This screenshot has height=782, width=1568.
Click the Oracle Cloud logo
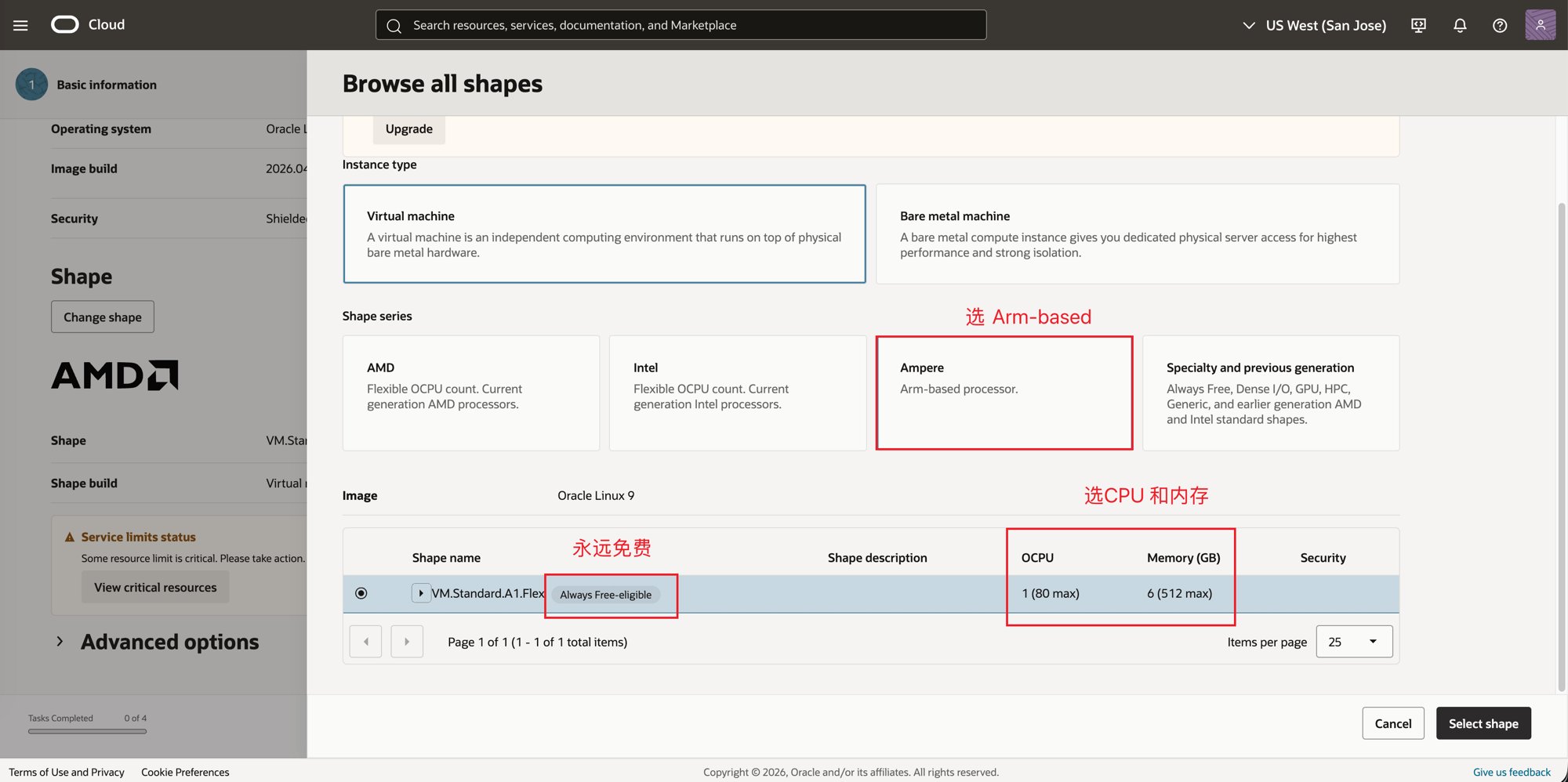88,24
